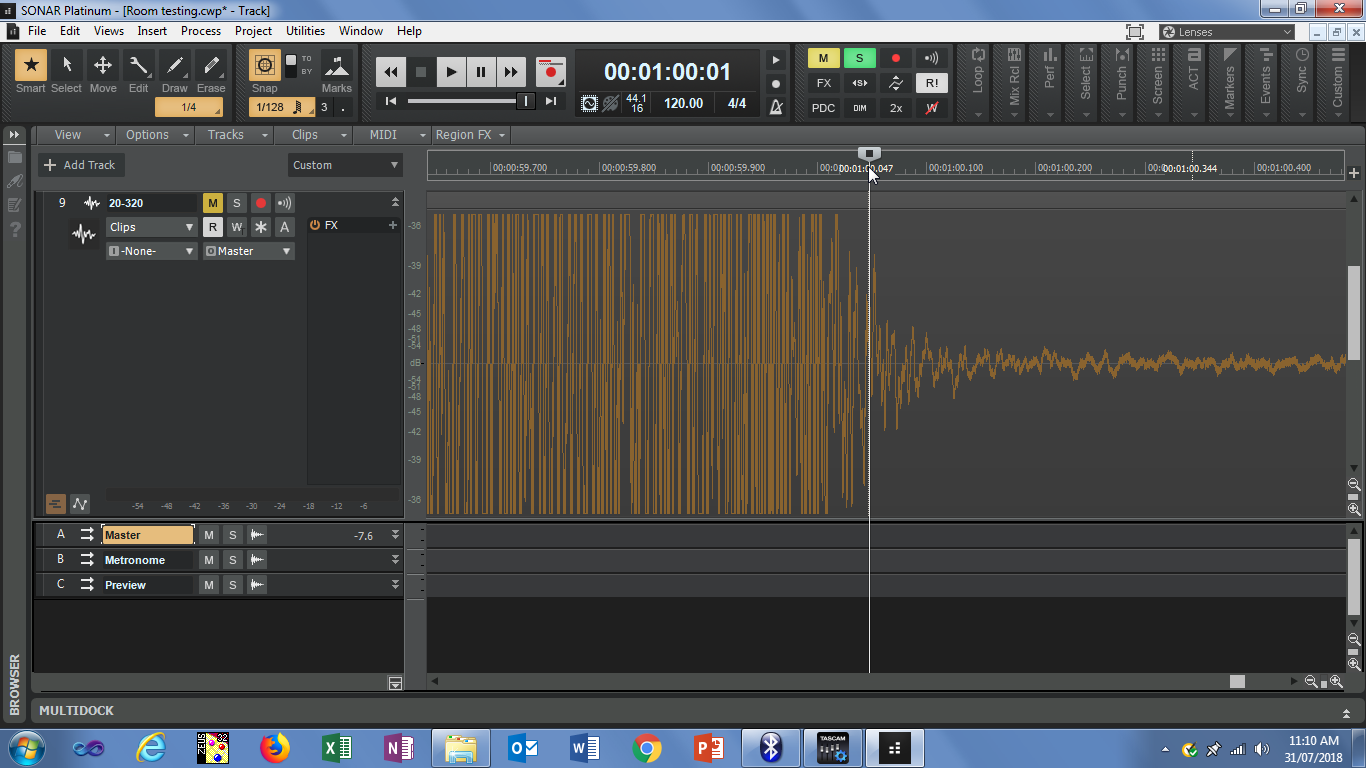The width and height of the screenshot is (1366, 768).
Task: Choose the Select tool arrow
Action: point(67,66)
